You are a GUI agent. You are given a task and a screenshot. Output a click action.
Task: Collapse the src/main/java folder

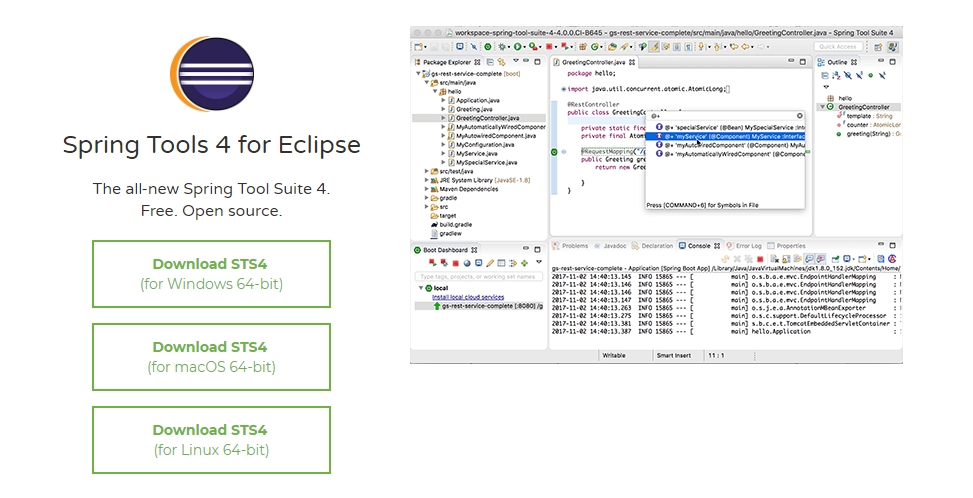(427, 82)
